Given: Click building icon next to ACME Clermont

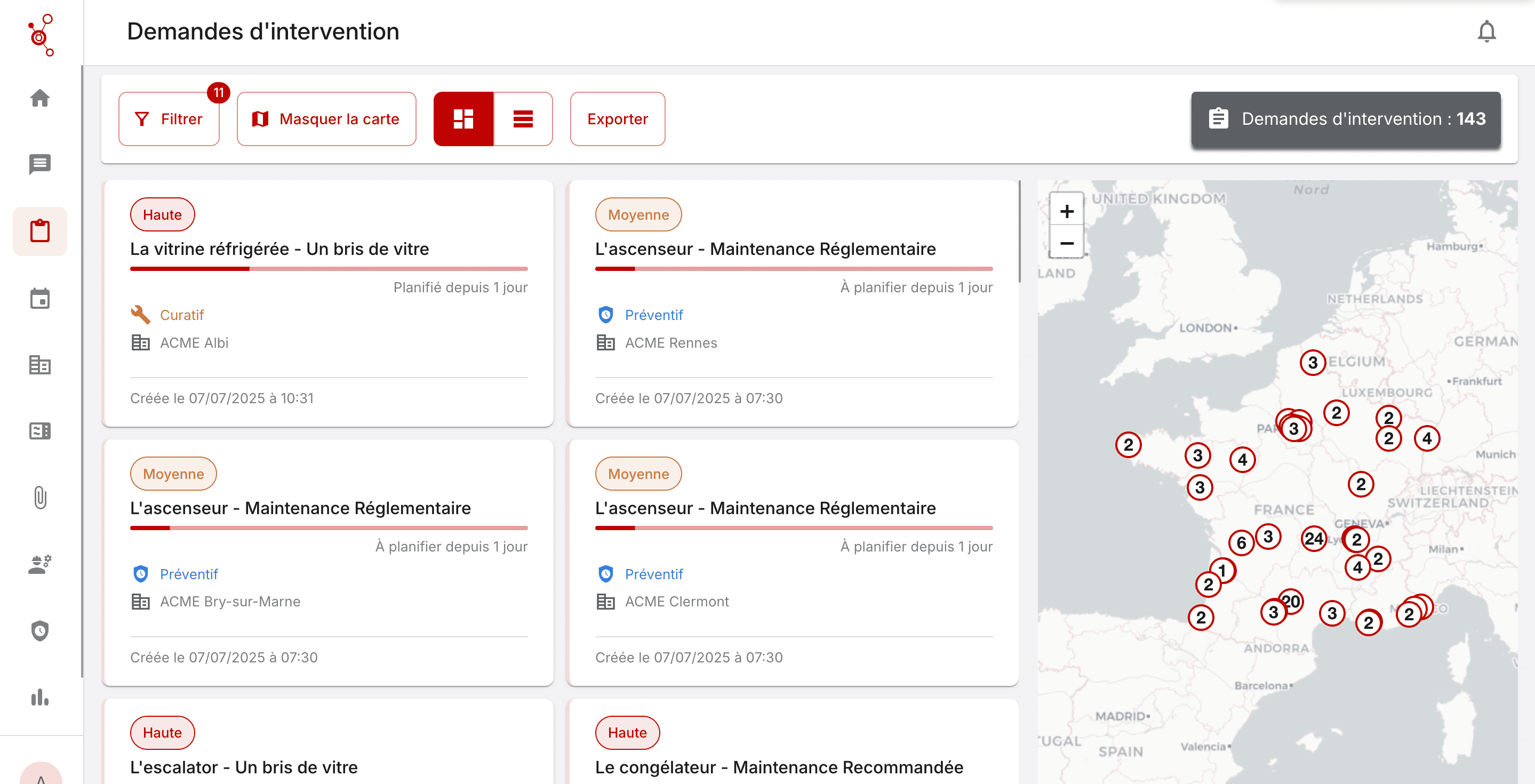Looking at the screenshot, I should tap(605, 602).
